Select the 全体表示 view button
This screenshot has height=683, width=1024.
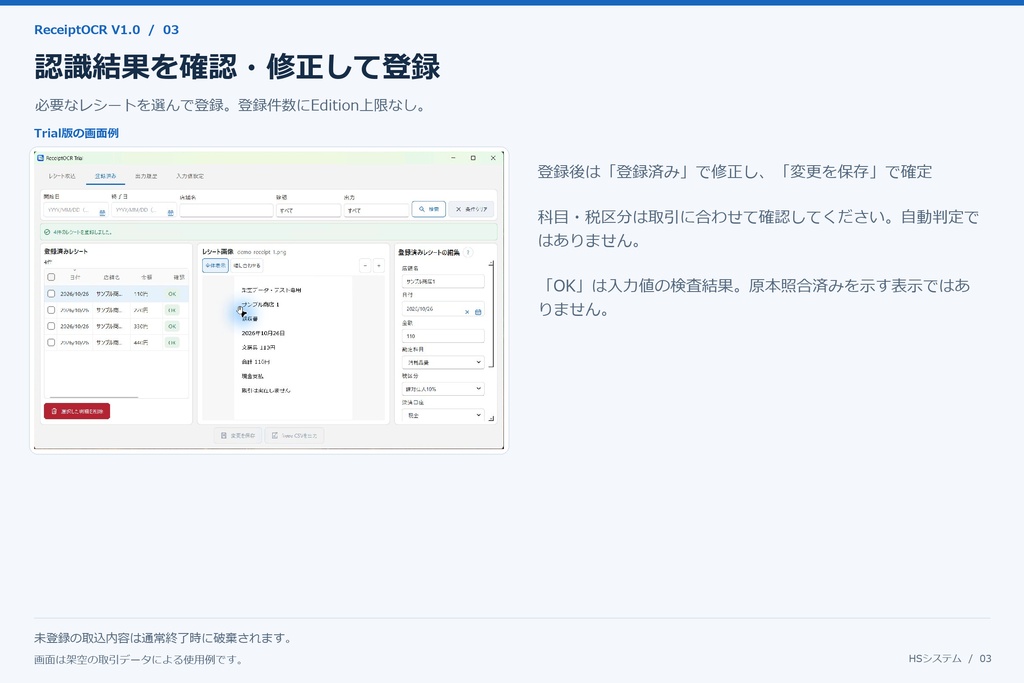216,265
